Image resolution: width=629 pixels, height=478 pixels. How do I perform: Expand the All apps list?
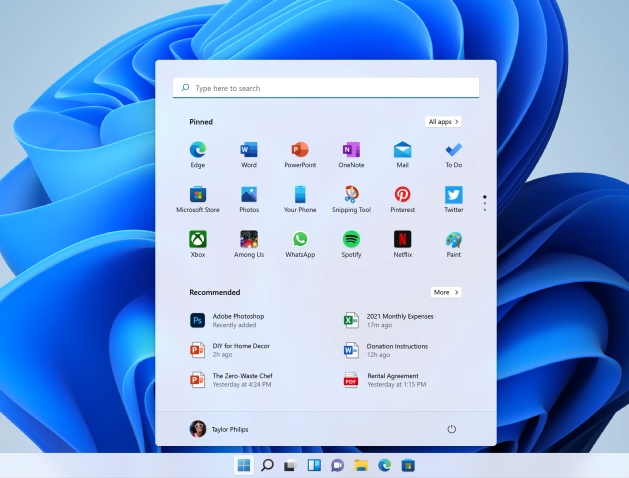443,122
